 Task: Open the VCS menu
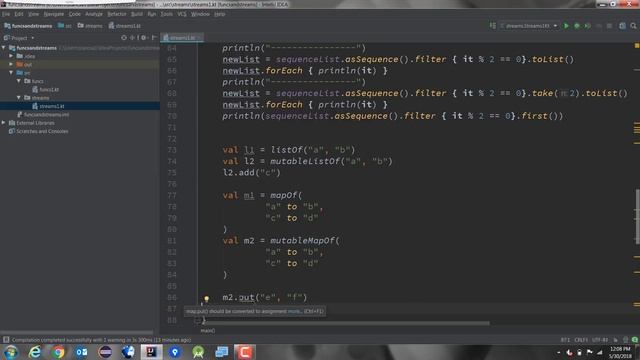182,14
